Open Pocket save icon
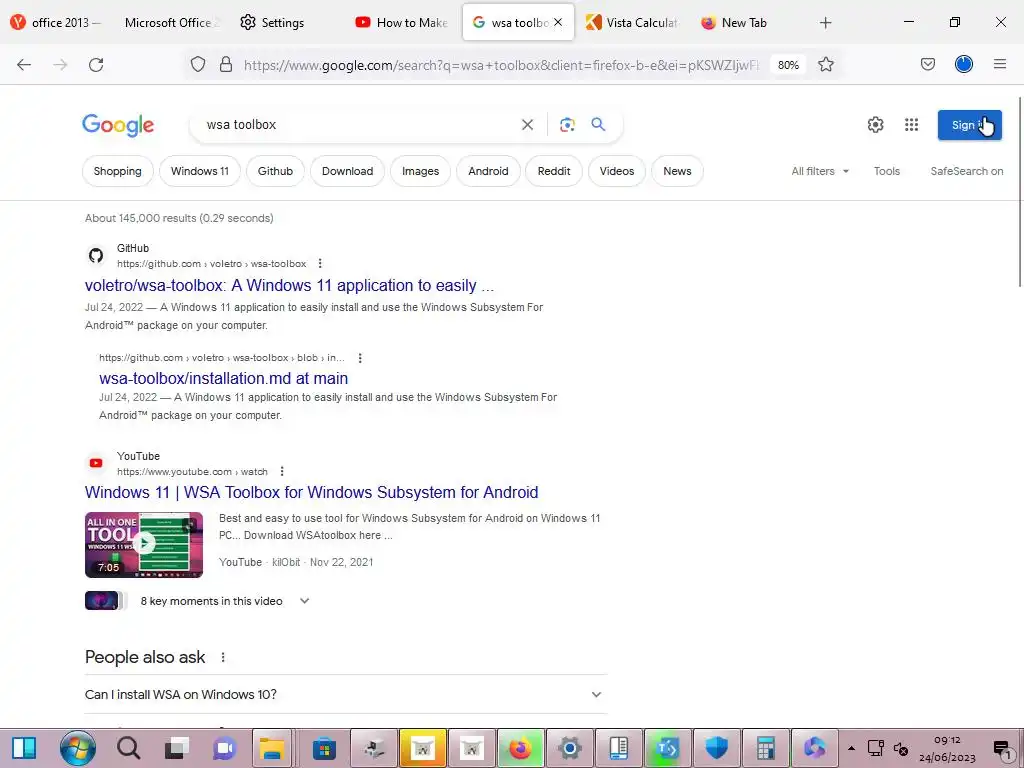This screenshot has width=1024, height=768. 928,64
